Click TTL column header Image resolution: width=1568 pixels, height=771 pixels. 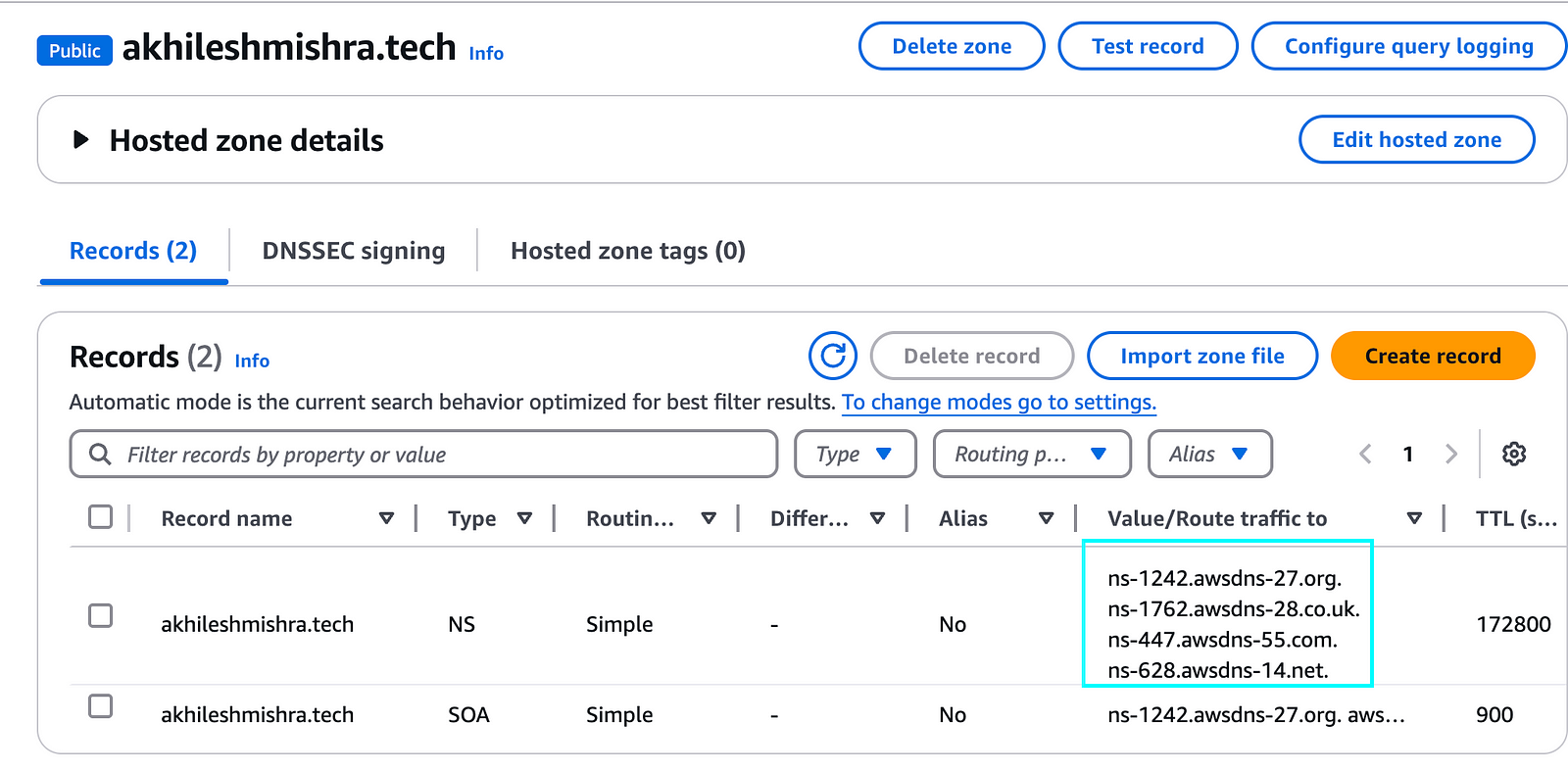(x=1516, y=518)
